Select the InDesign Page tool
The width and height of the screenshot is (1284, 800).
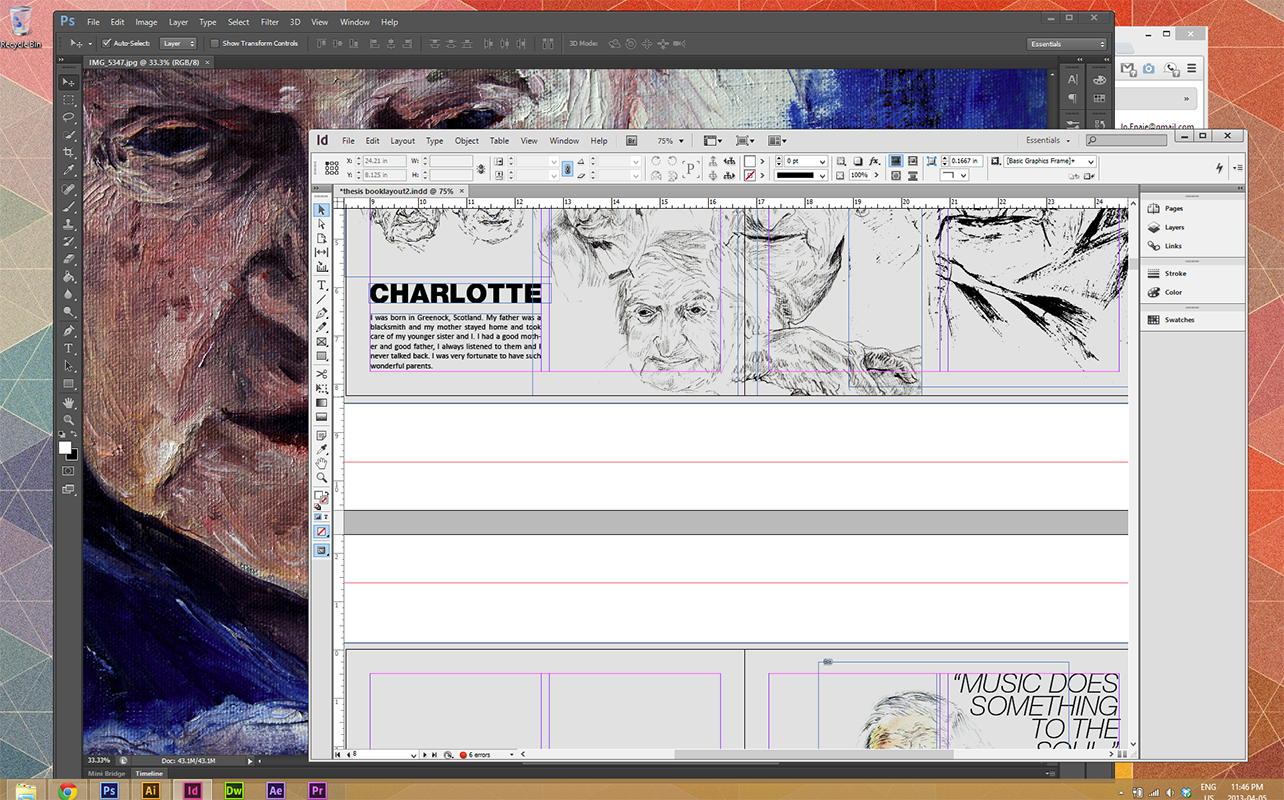322,238
